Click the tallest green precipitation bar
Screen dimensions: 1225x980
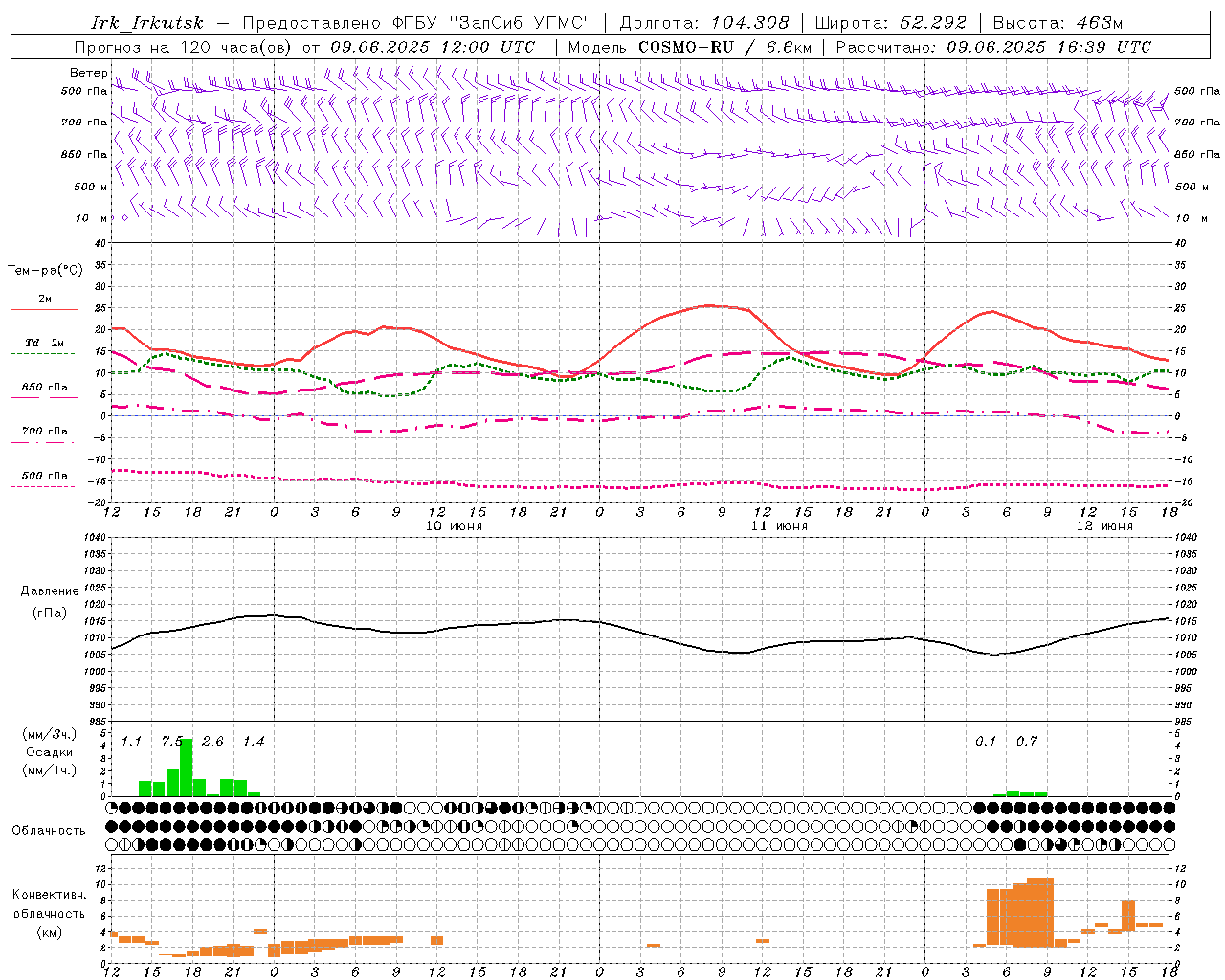tap(187, 768)
